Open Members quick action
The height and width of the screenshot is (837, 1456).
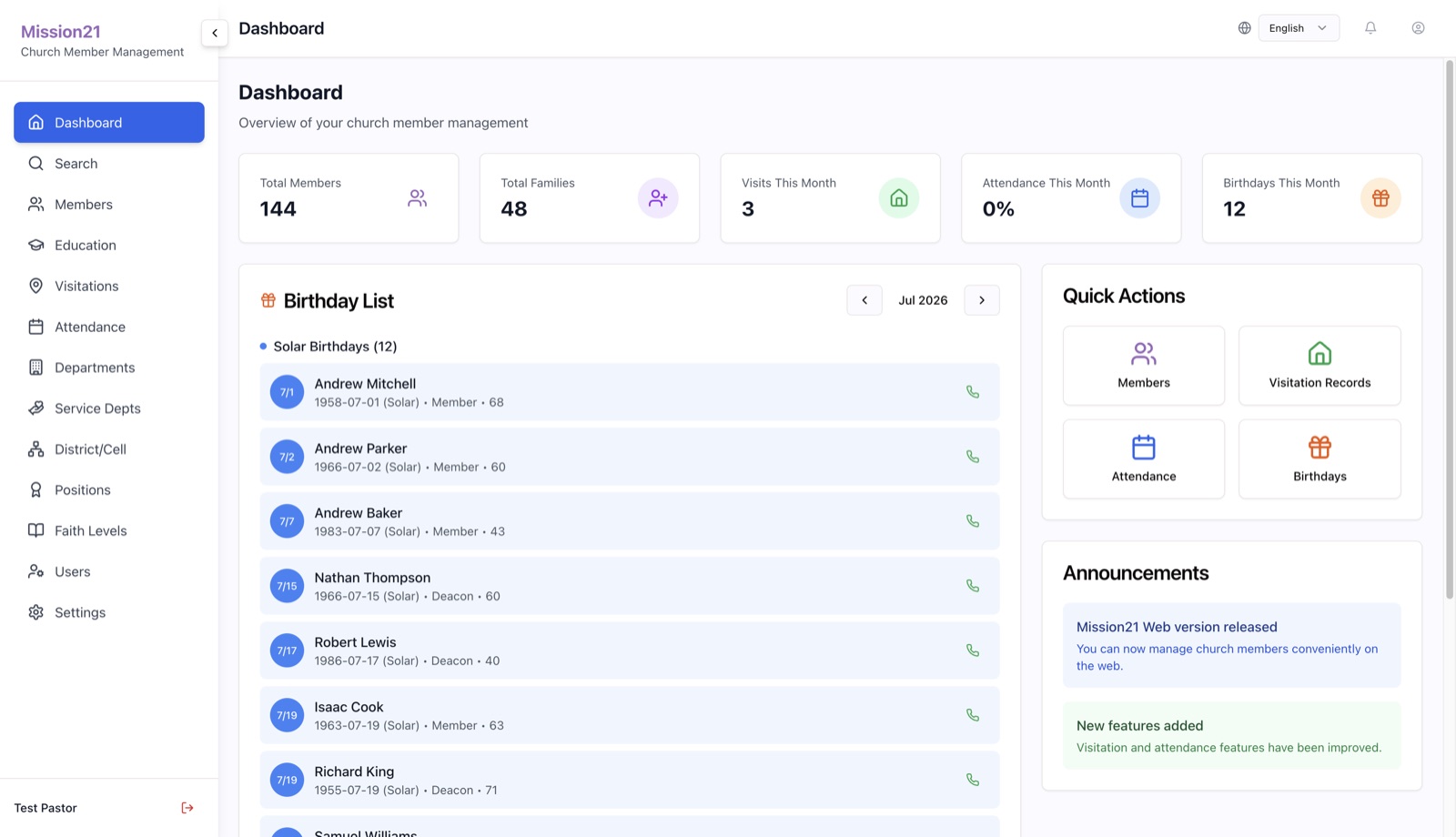tap(1144, 366)
